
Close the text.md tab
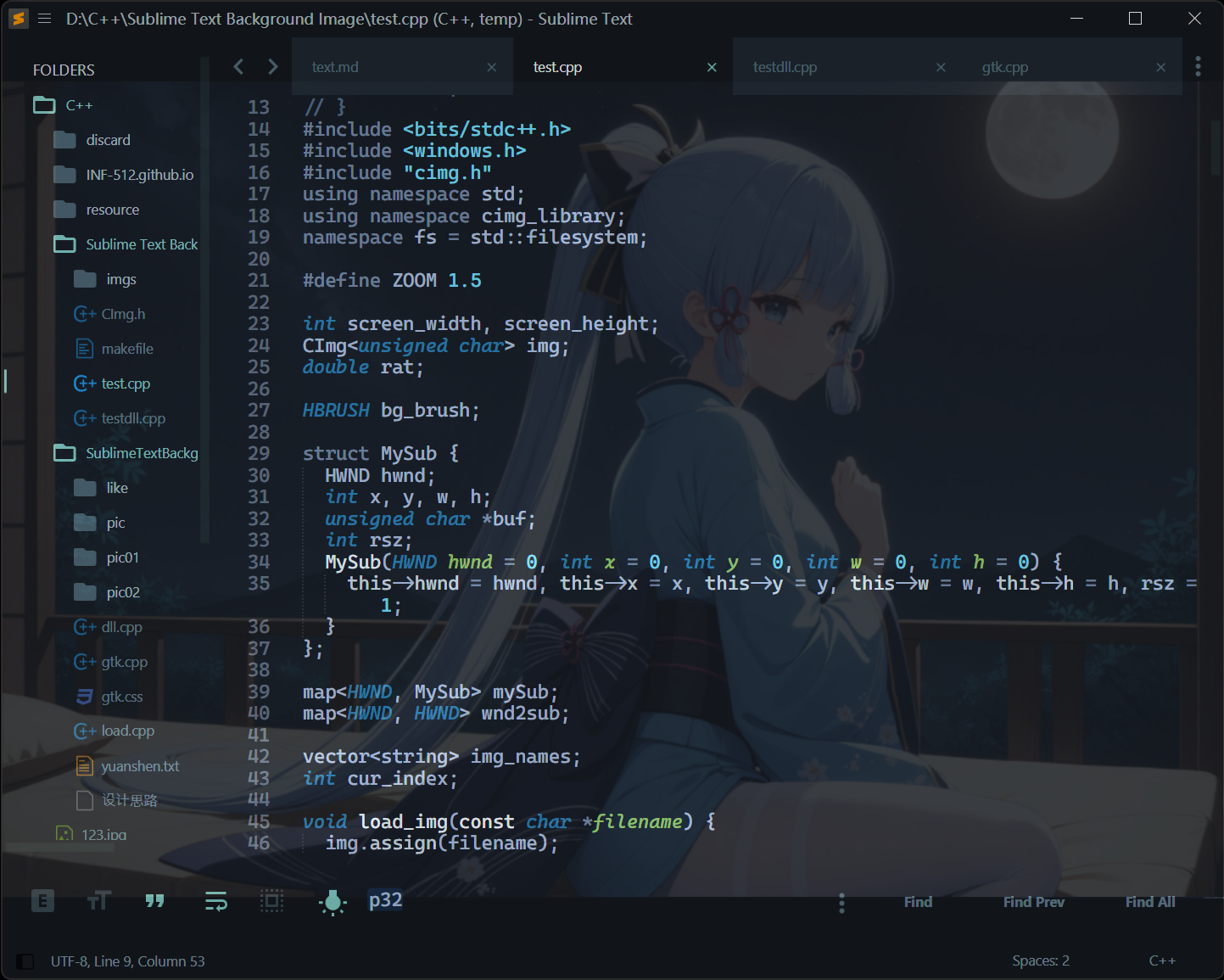pyautogui.click(x=492, y=67)
